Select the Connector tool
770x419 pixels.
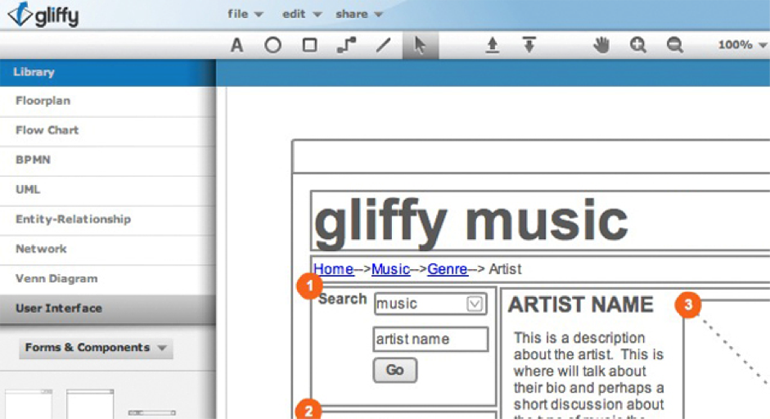(347, 45)
